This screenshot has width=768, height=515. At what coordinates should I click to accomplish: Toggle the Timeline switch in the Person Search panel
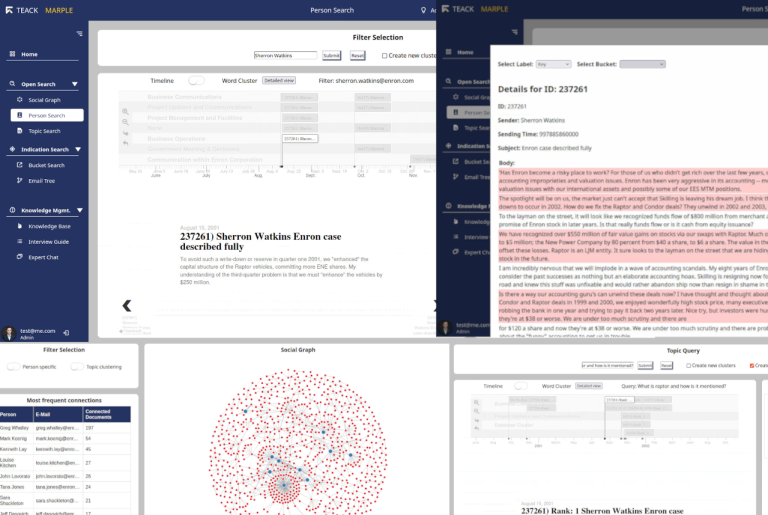point(196,80)
